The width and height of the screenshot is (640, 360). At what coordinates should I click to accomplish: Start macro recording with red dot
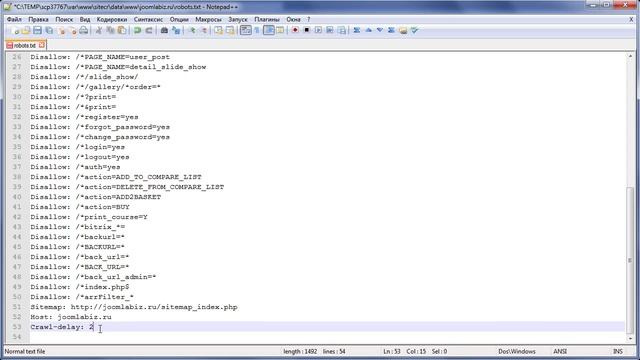(295, 31)
